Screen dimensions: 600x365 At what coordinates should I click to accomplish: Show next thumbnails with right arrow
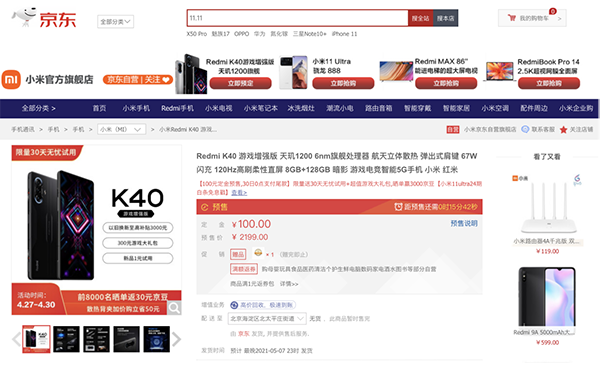(176, 339)
